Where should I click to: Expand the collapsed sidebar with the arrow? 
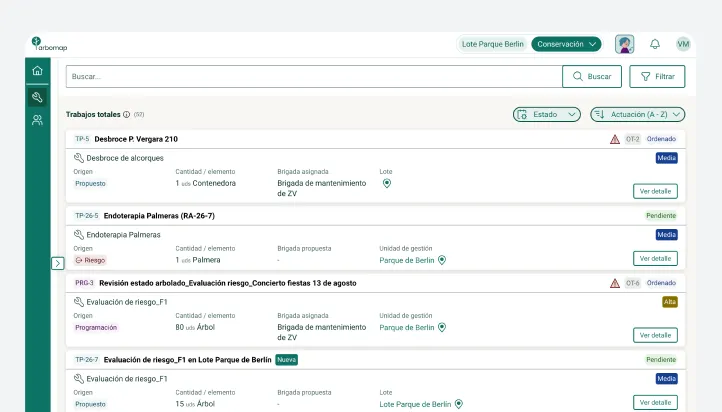pyautogui.click(x=58, y=263)
